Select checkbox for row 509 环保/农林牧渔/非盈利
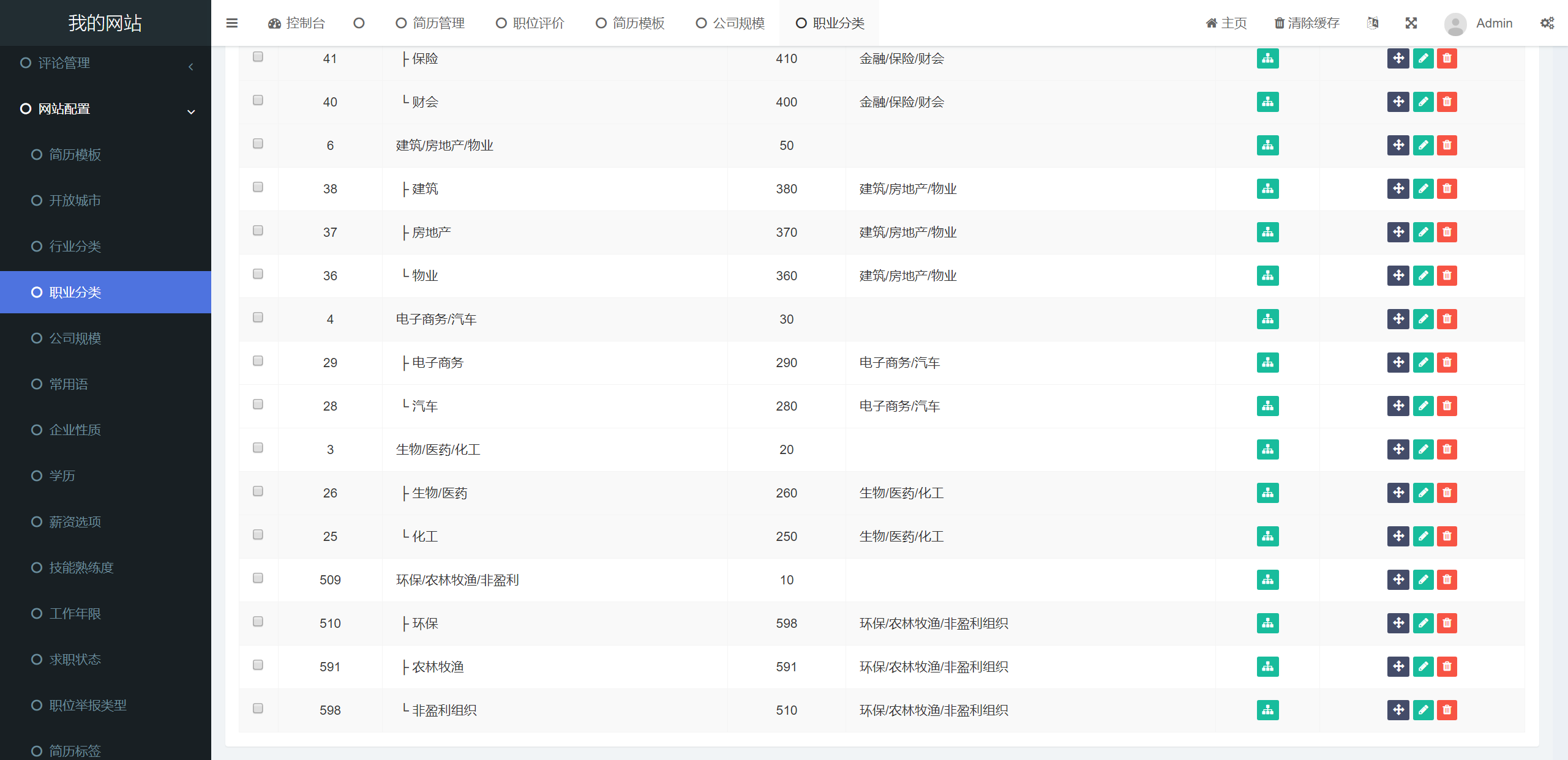The height and width of the screenshot is (760, 1568). 258,578
